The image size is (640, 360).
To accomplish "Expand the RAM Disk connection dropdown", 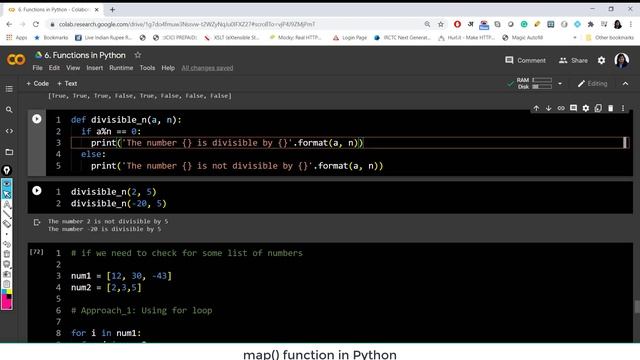I will (560, 83).
